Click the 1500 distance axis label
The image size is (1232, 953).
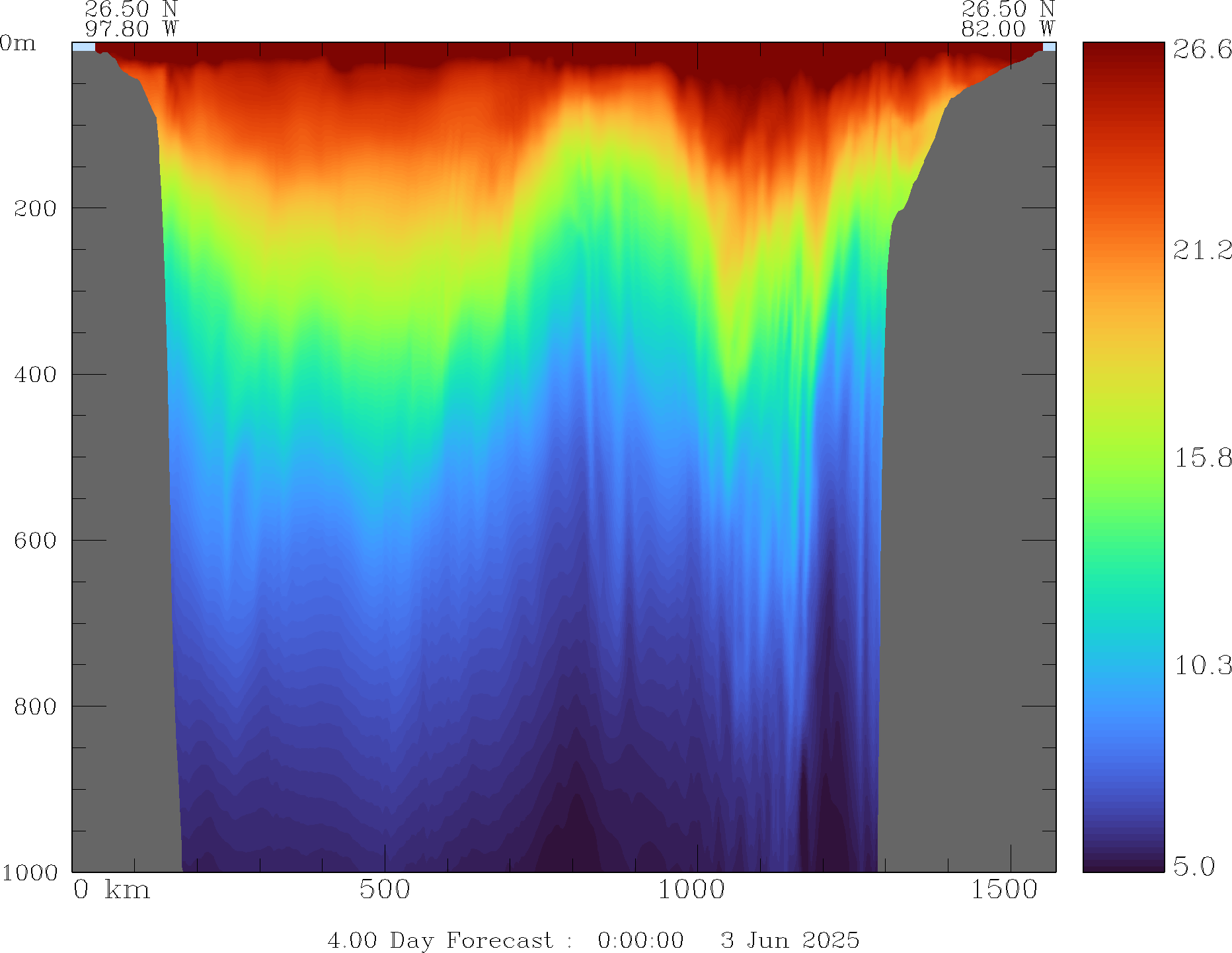tap(1004, 890)
